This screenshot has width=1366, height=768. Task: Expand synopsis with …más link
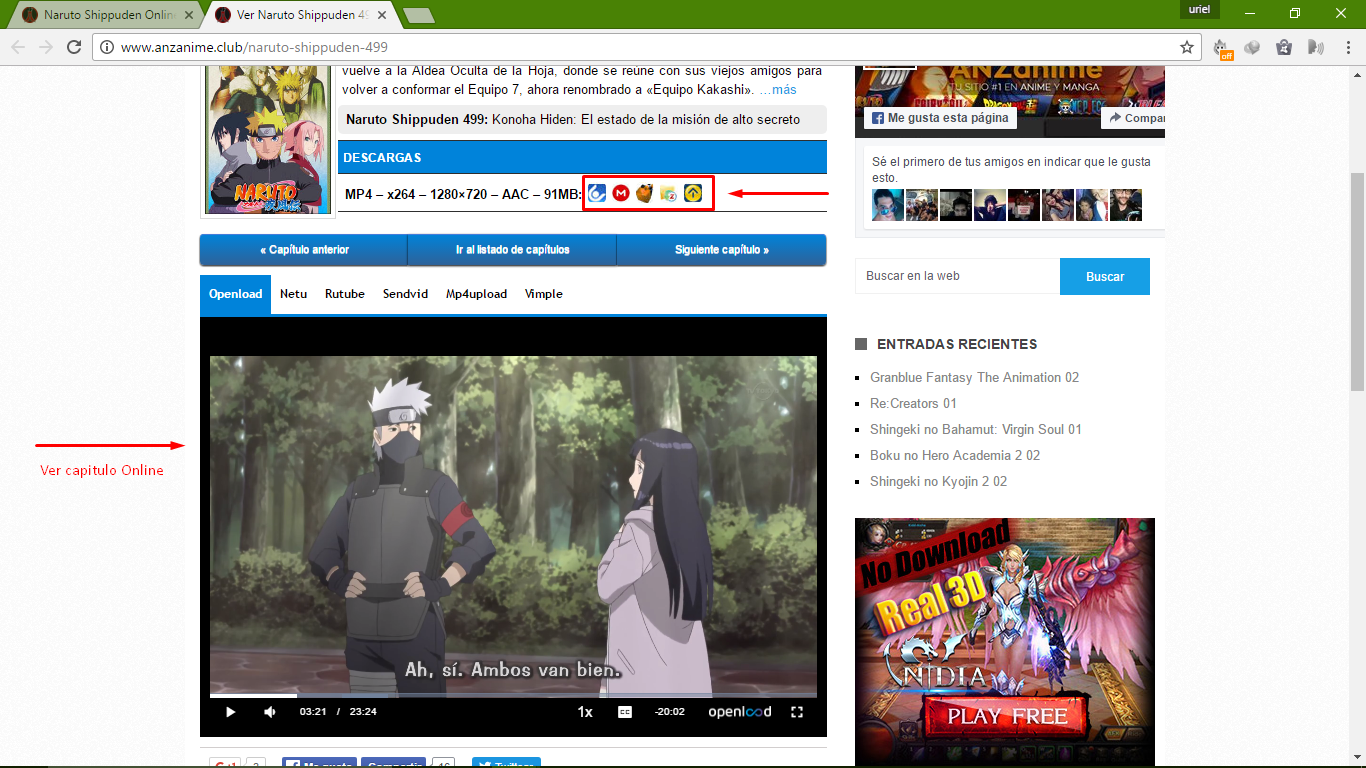[x=778, y=90]
